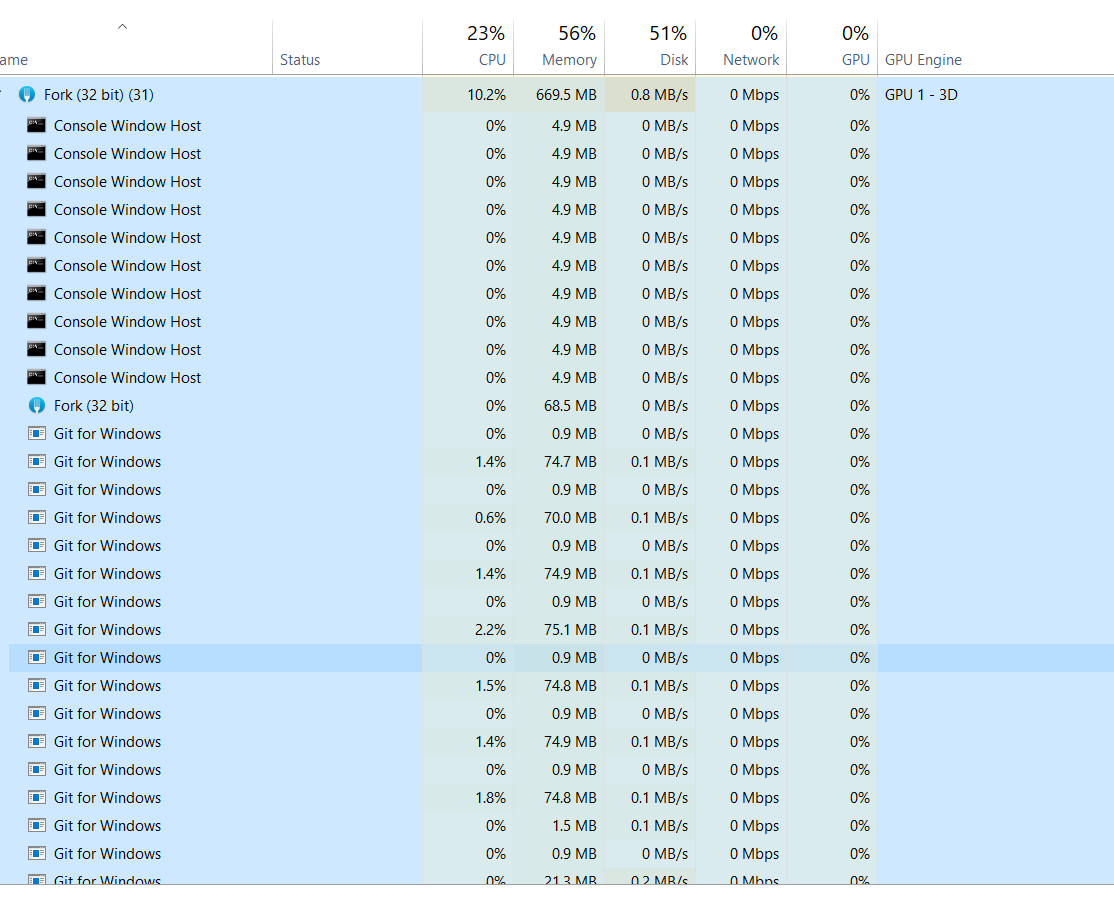Click the Git for Windows icon in the 1.8% CPU row
Image resolution: width=1114 pixels, height=901 pixels.
[37, 798]
